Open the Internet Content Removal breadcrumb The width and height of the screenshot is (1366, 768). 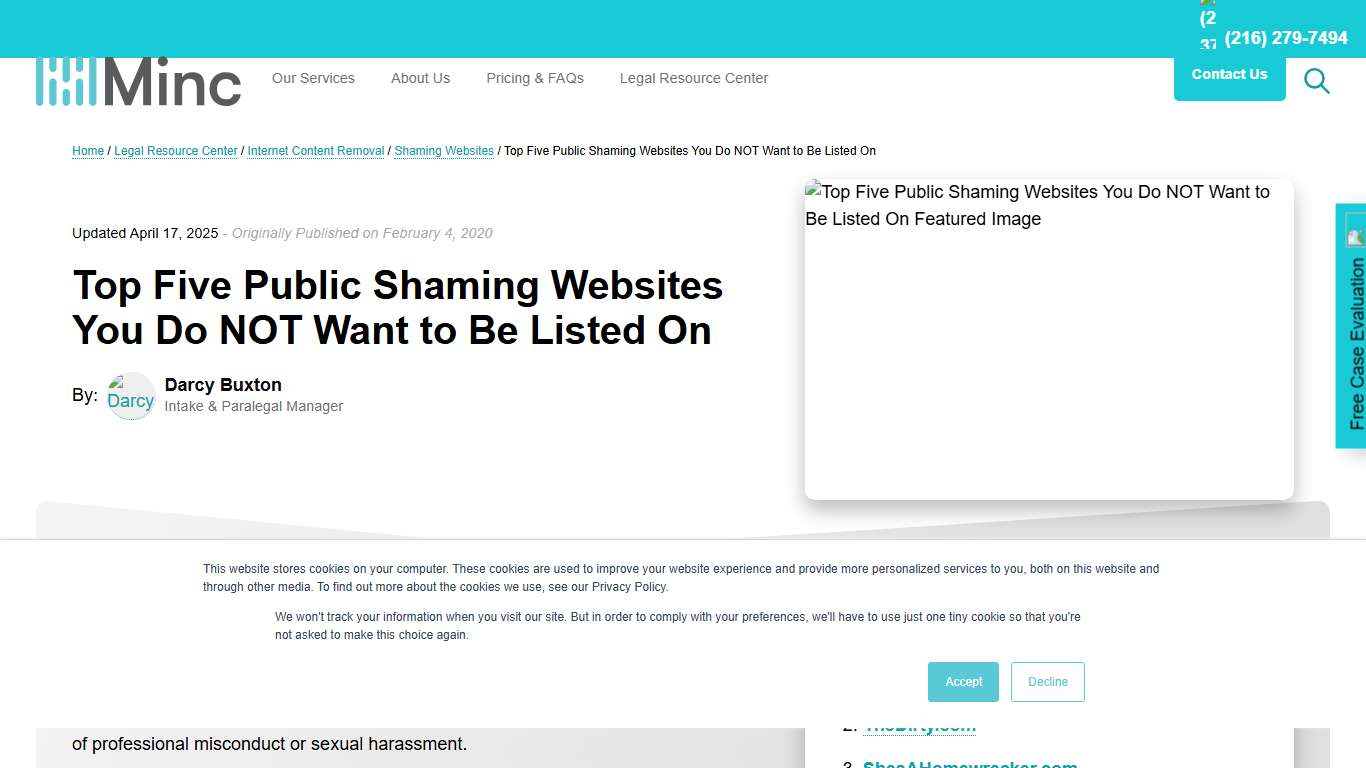click(x=315, y=151)
